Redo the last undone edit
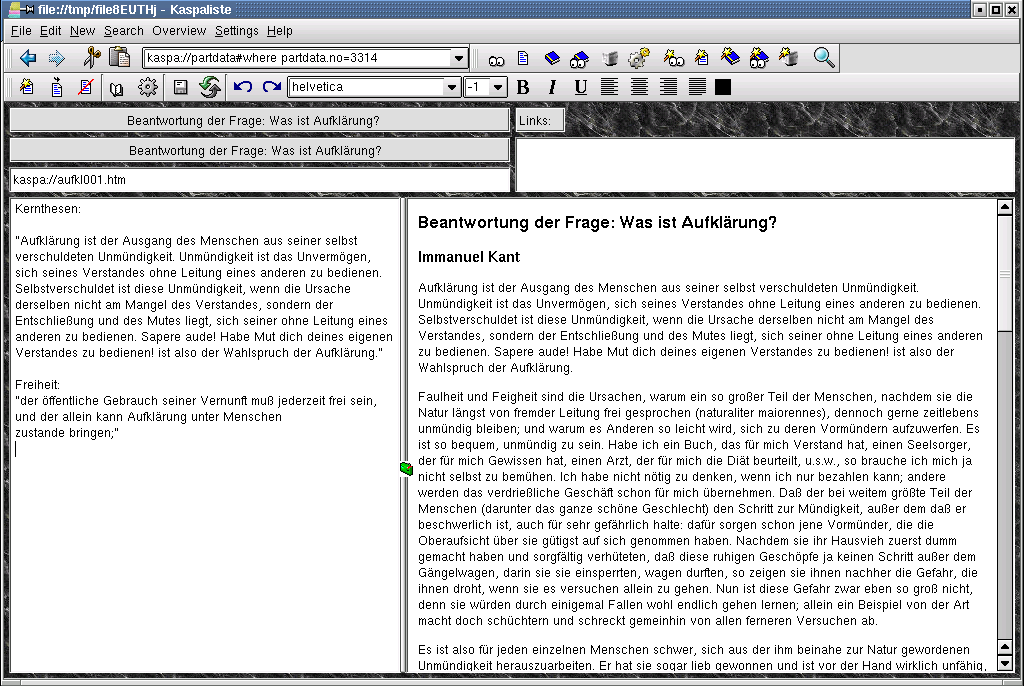The height and width of the screenshot is (686, 1024). point(272,87)
